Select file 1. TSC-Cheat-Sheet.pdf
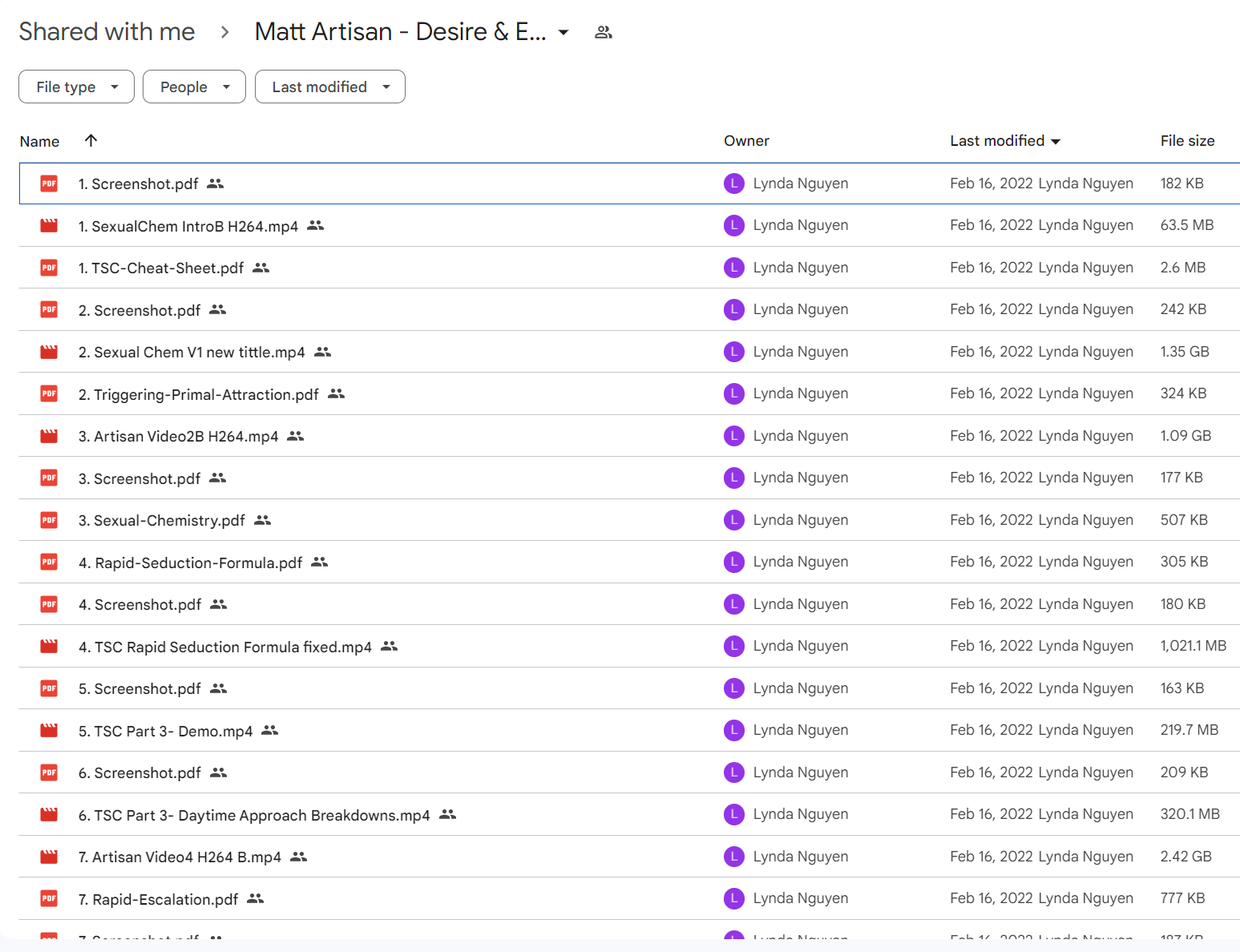The image size is (1240, 952). (629, 268)
